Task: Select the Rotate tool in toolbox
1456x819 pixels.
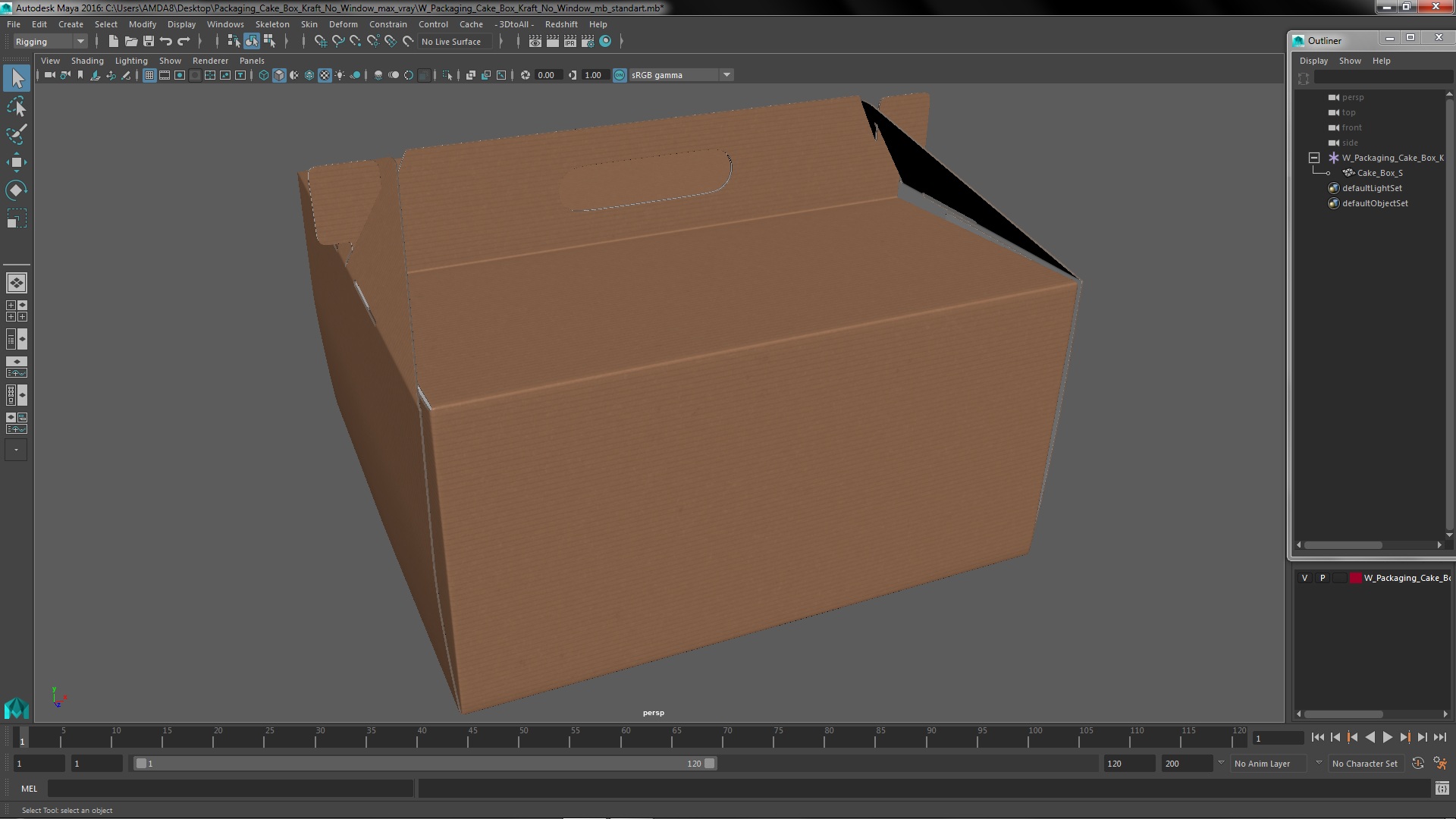Action: (16, 190)
